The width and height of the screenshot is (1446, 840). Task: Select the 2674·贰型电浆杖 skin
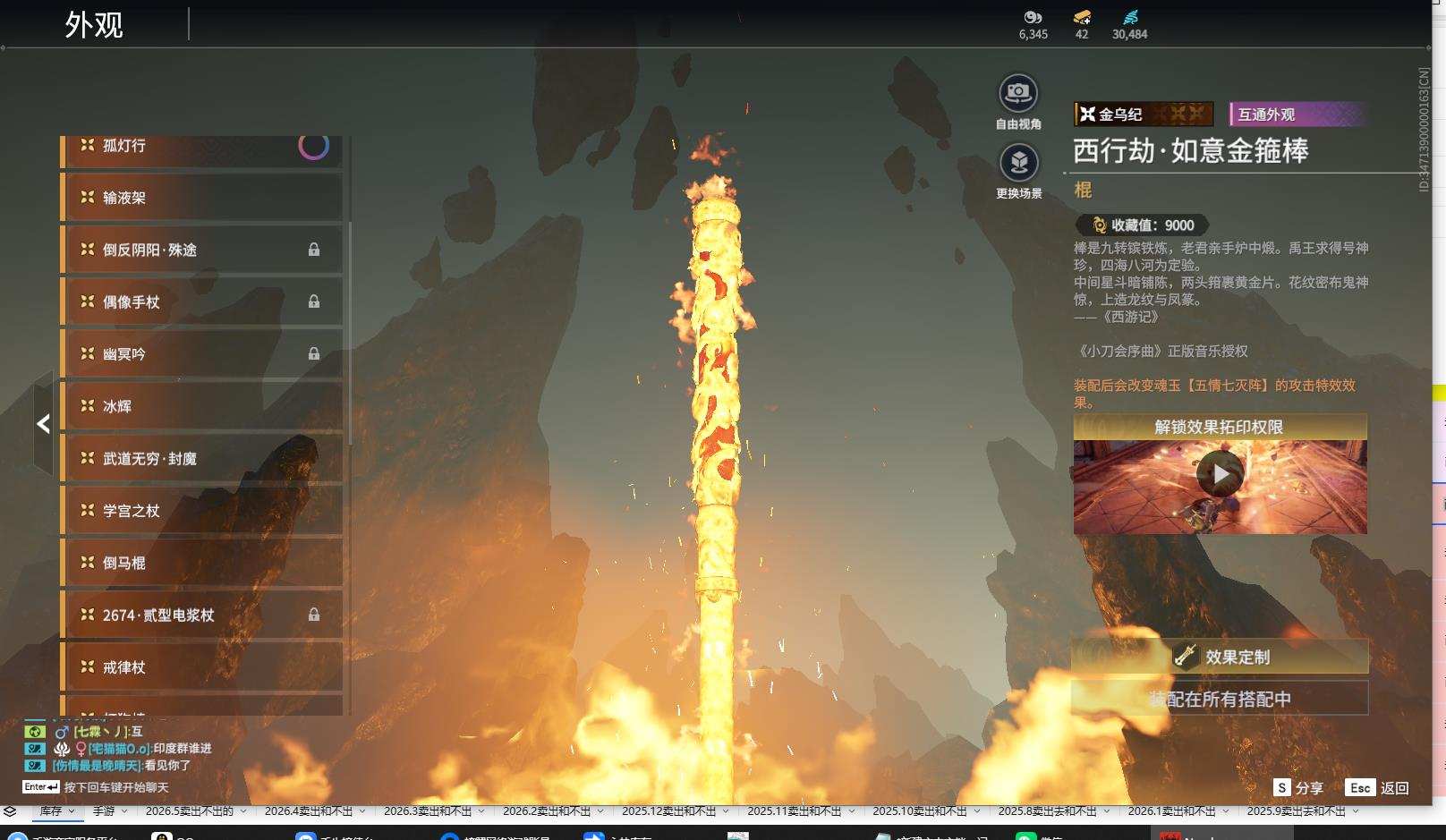point(201,615)
